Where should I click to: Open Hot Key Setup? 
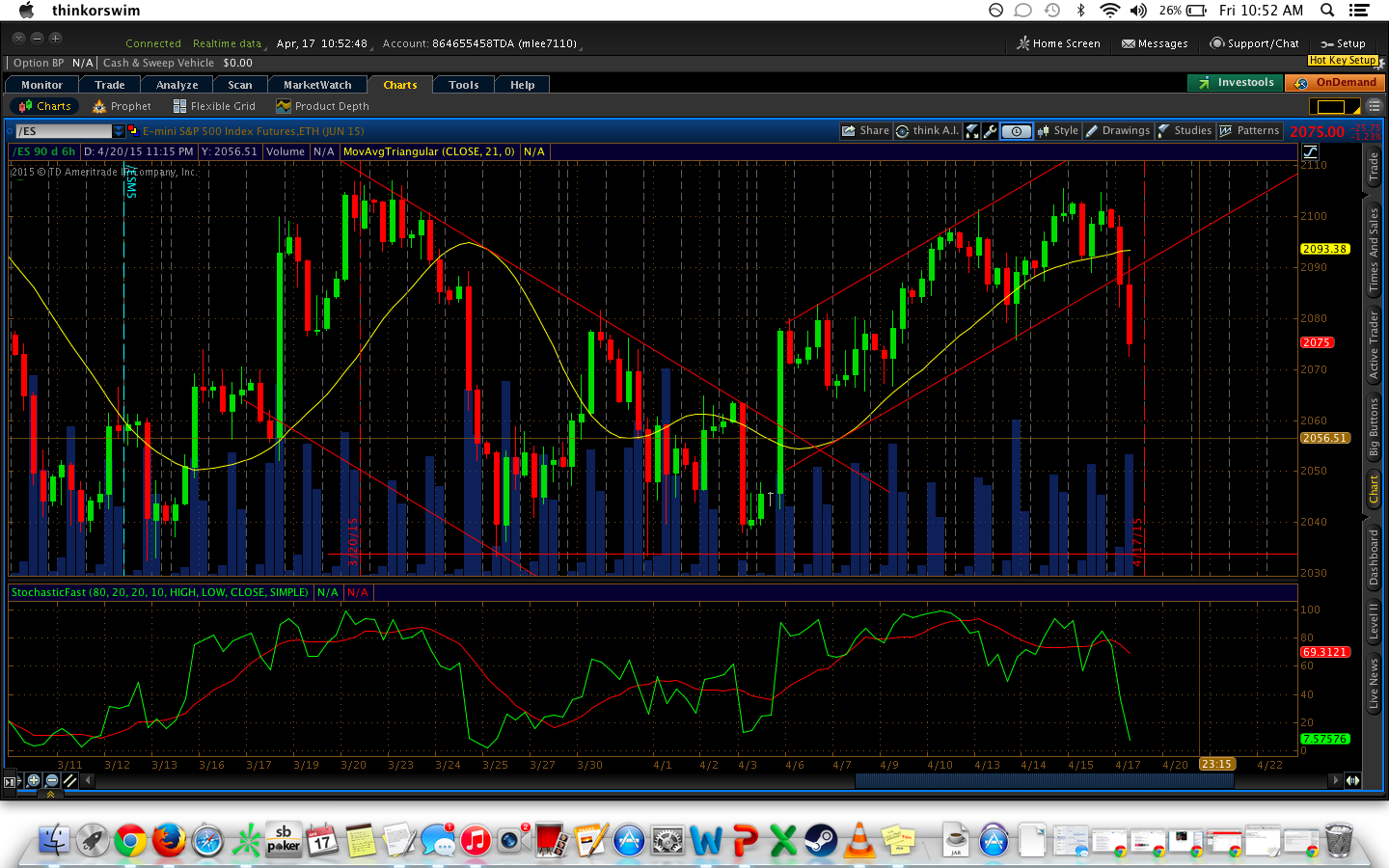coord(1343,60)
